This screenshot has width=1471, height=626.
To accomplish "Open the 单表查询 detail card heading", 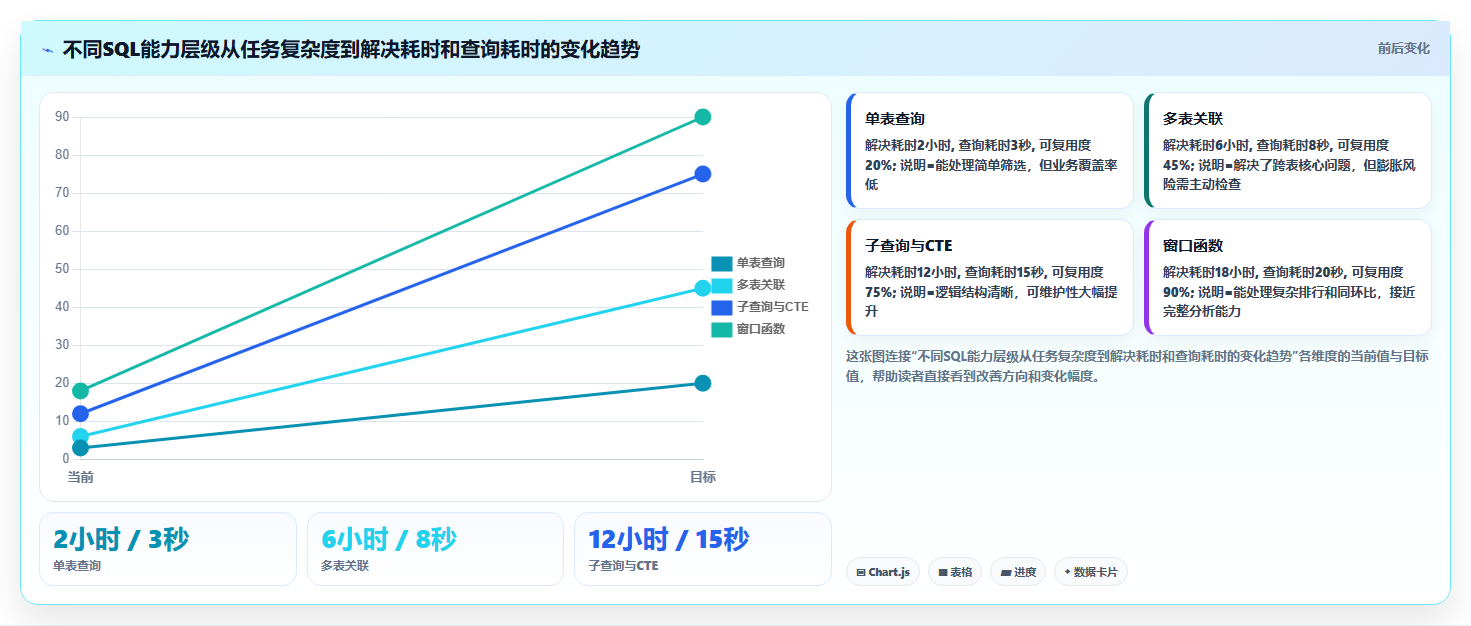I will click(x=895, y=118).
